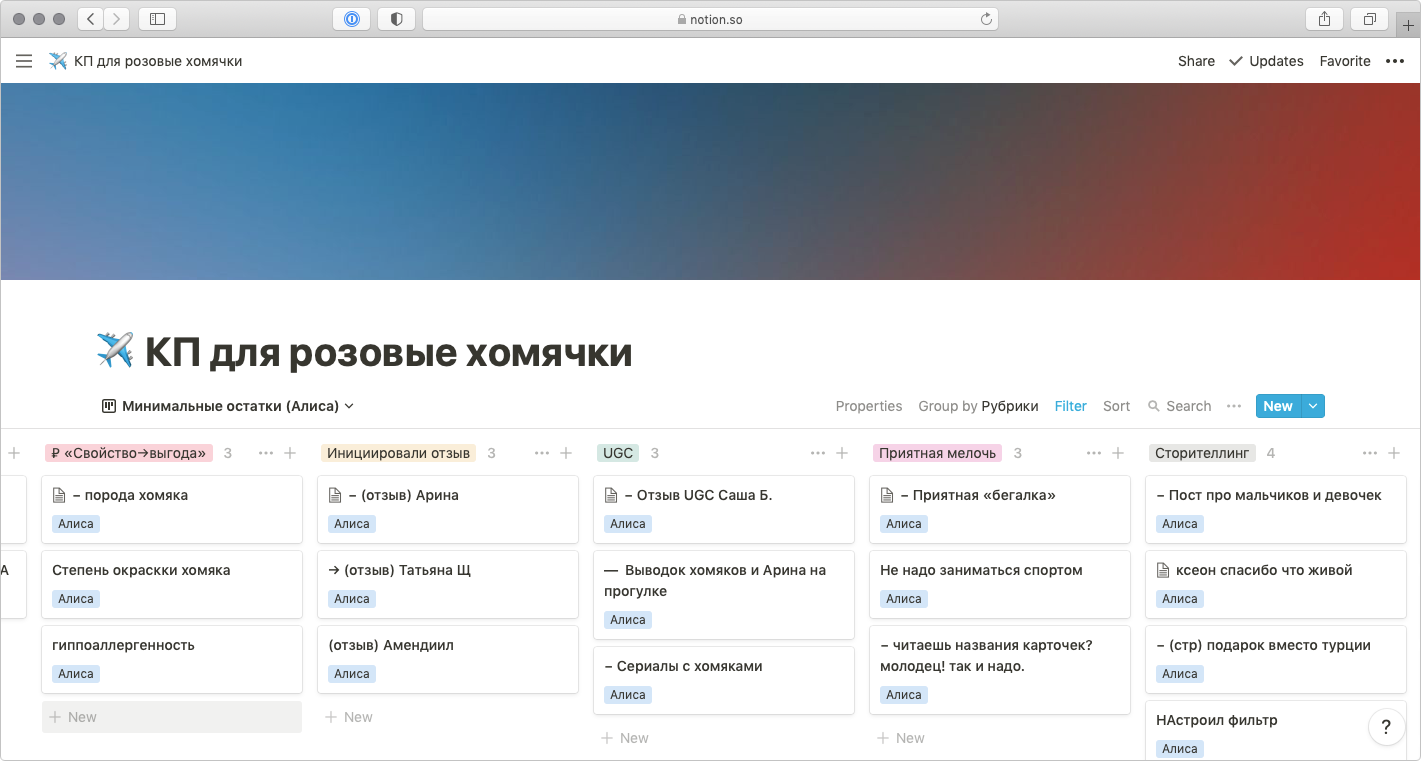Image resolution: width=1421 pixels, height=761 pixels.
Task: Open the card НАстроил фильтр
Action: [x=1276, y=731]
